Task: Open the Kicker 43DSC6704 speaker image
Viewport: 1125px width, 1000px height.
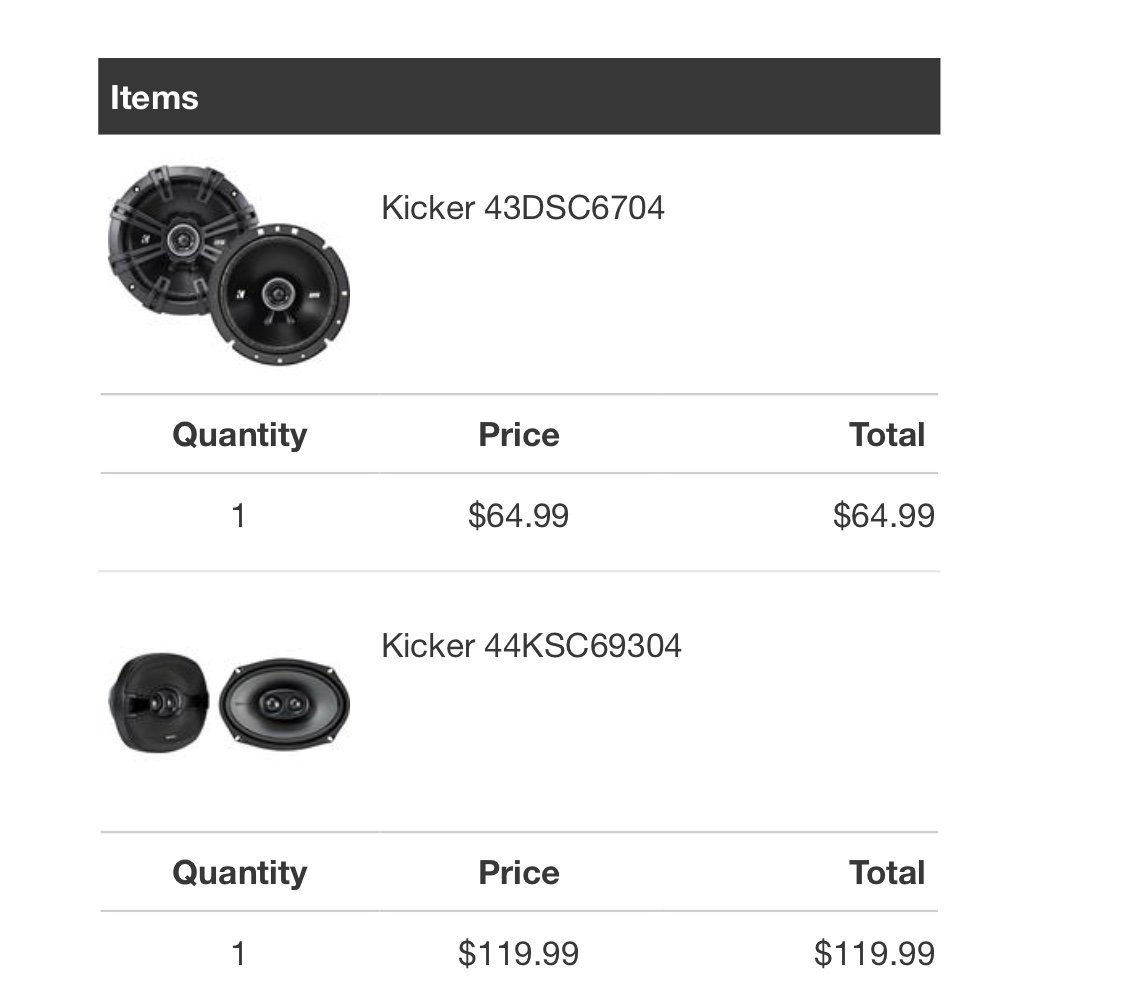Action: (x=228, y=265)
